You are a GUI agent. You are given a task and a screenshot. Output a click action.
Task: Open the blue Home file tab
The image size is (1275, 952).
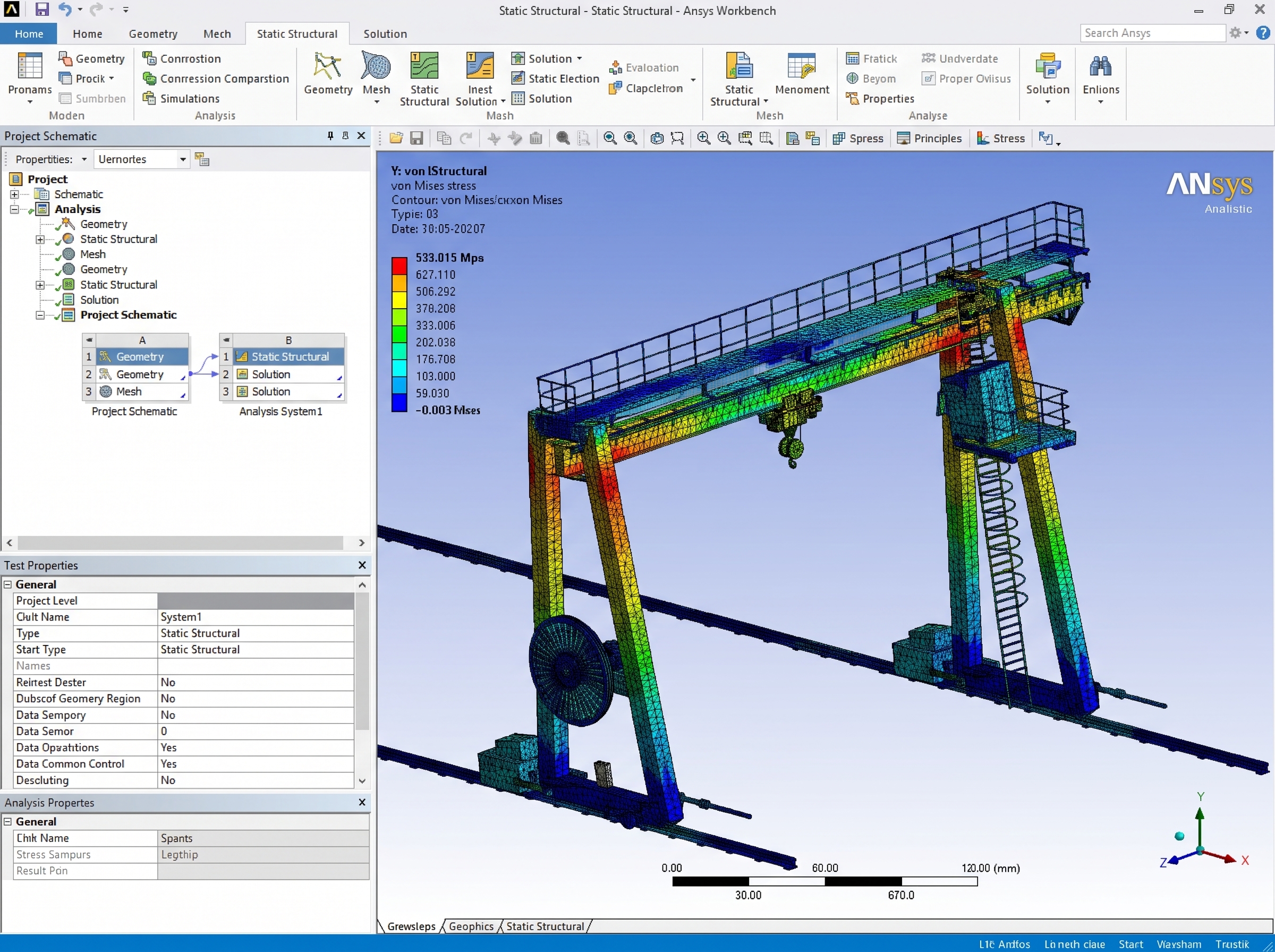[x=29, y=33]
